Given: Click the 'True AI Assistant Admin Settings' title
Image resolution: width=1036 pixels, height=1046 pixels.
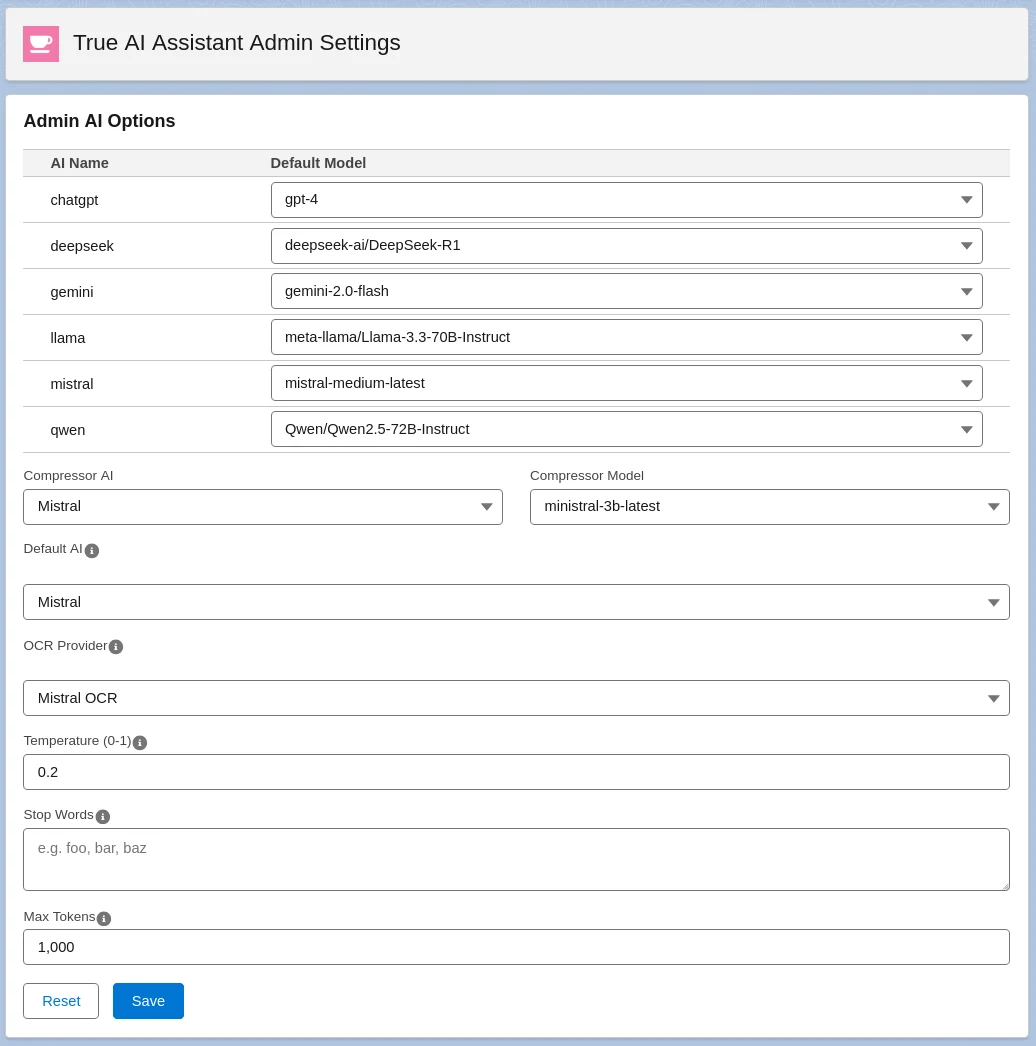Looking at the screenshot, I should click(x=237, y=43).
